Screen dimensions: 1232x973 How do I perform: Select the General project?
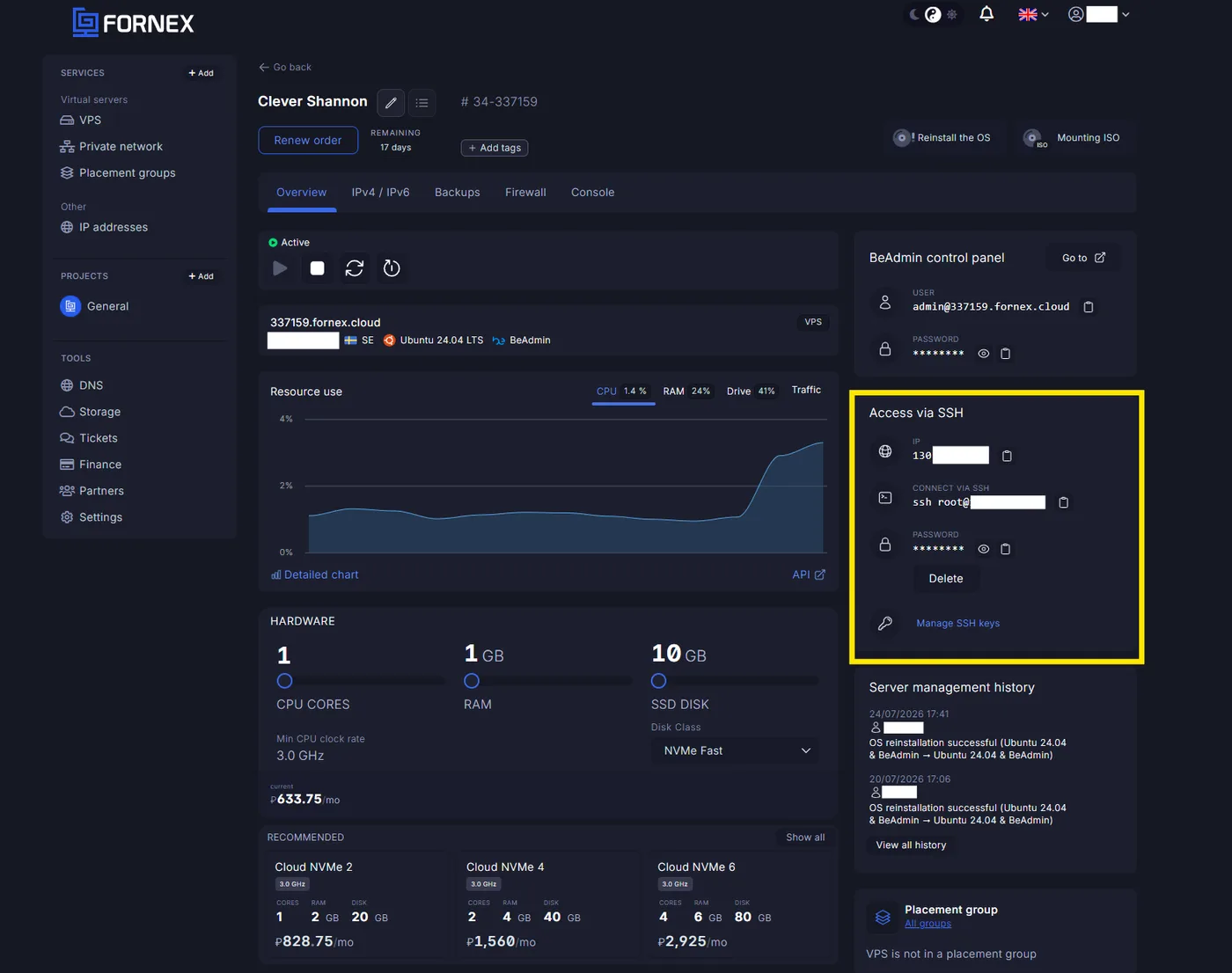coord(95,306)
